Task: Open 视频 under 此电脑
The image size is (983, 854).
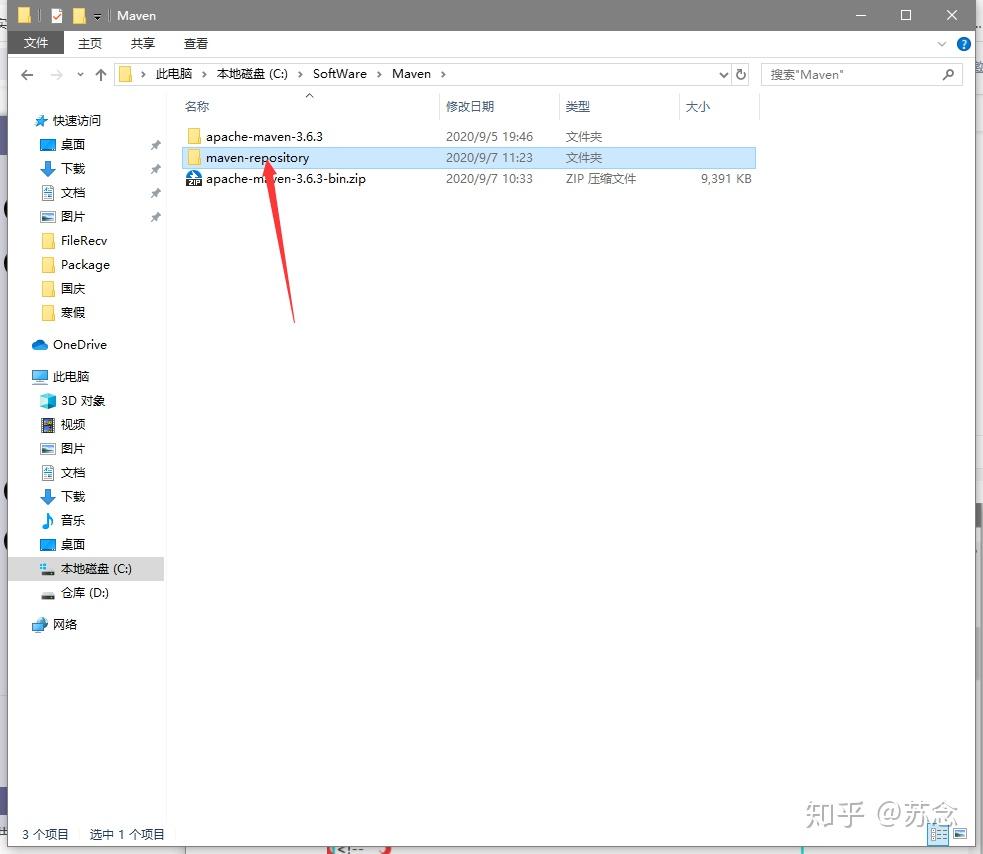Action: click(x=73, y=424)
